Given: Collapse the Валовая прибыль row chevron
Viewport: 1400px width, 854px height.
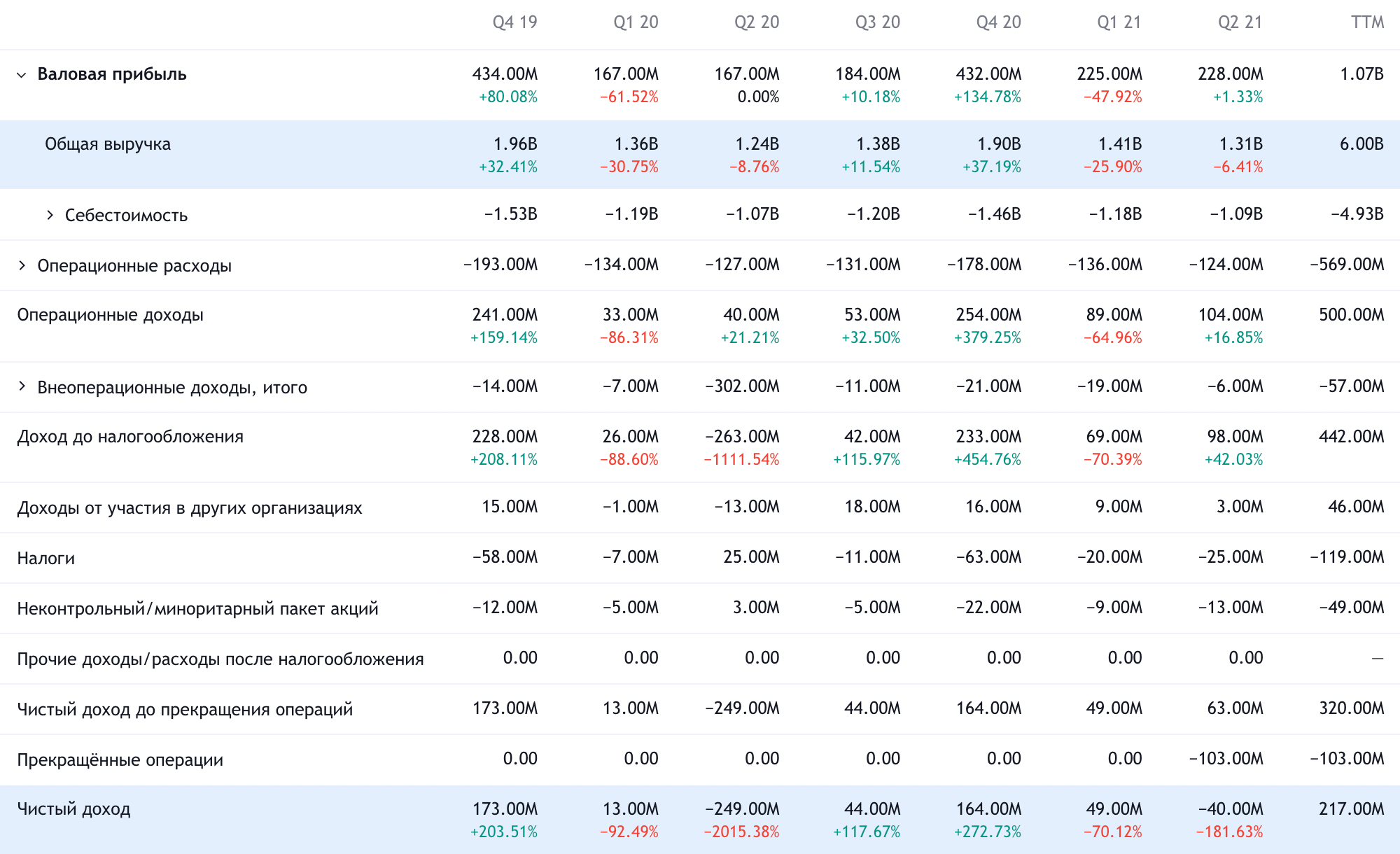Looking at the screenshot, I should pos(22,75).
